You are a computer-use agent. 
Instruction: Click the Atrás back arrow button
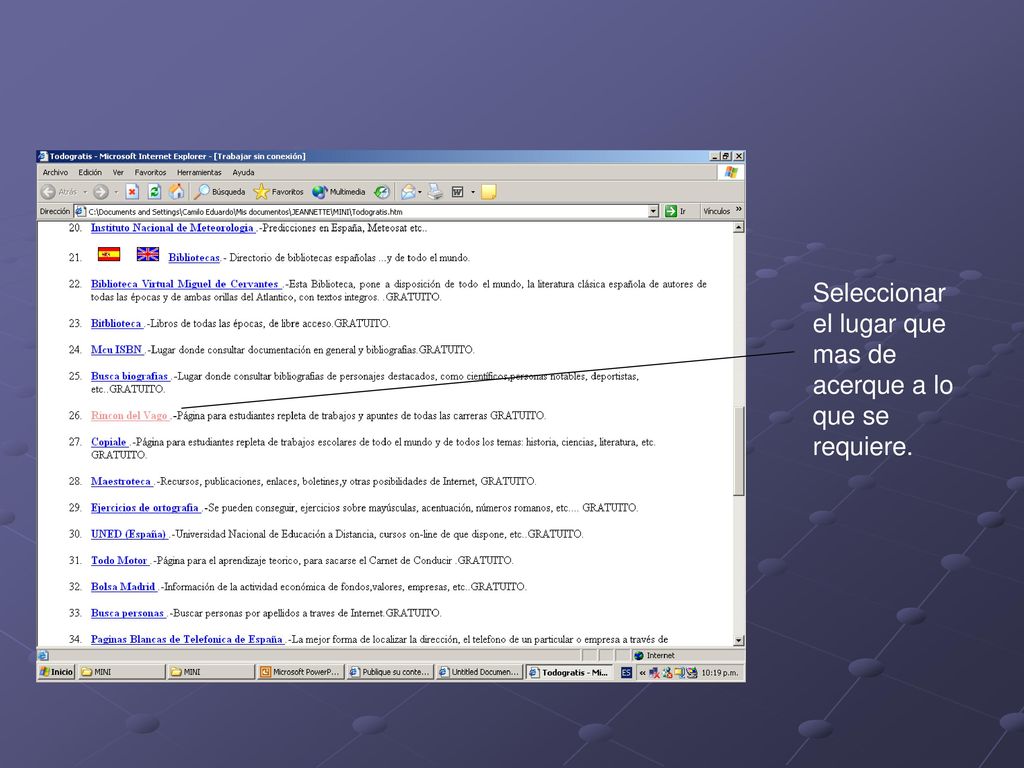59,192
